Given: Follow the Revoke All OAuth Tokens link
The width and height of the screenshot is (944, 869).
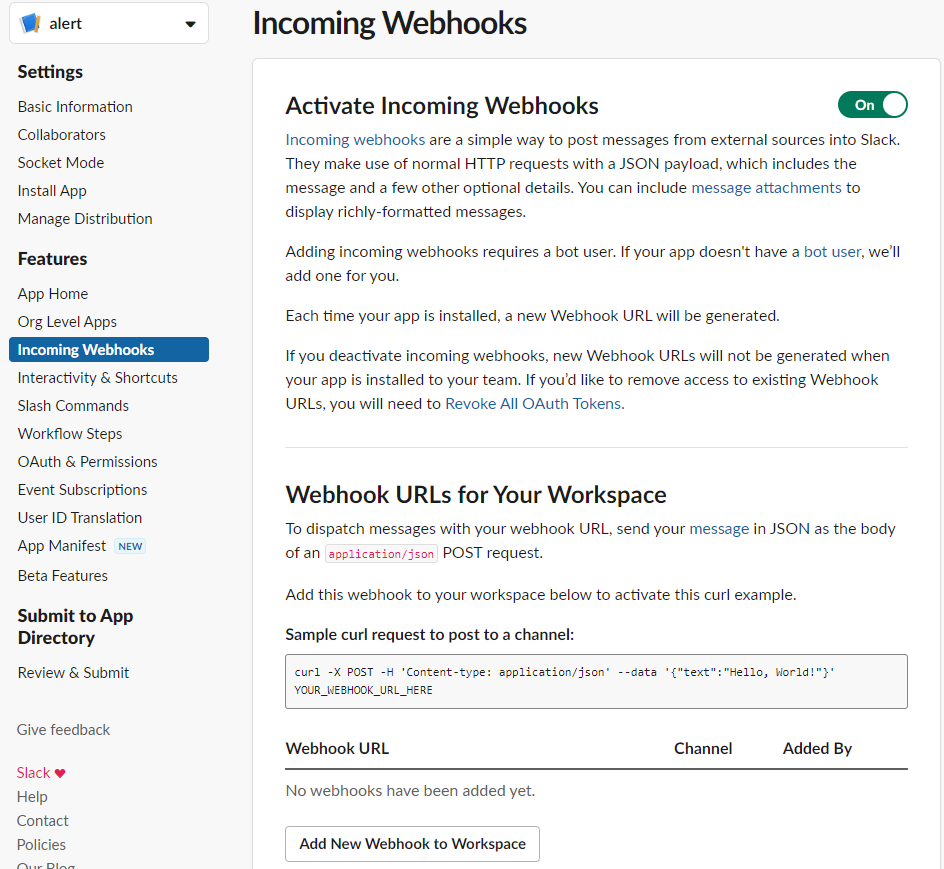Looking at the screenshot, I should pyautogui.click(x=533, y=403).
